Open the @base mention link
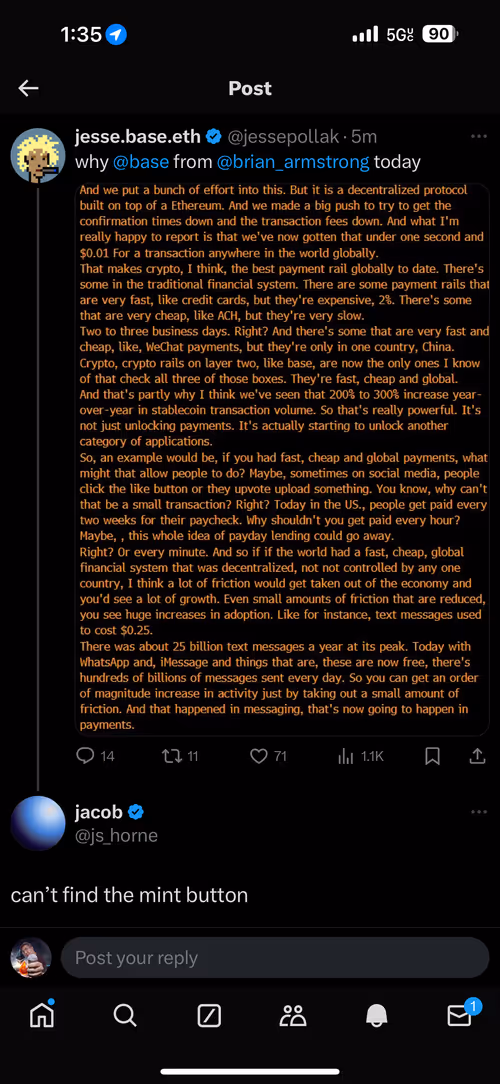500x1084 pixels. 140,162
